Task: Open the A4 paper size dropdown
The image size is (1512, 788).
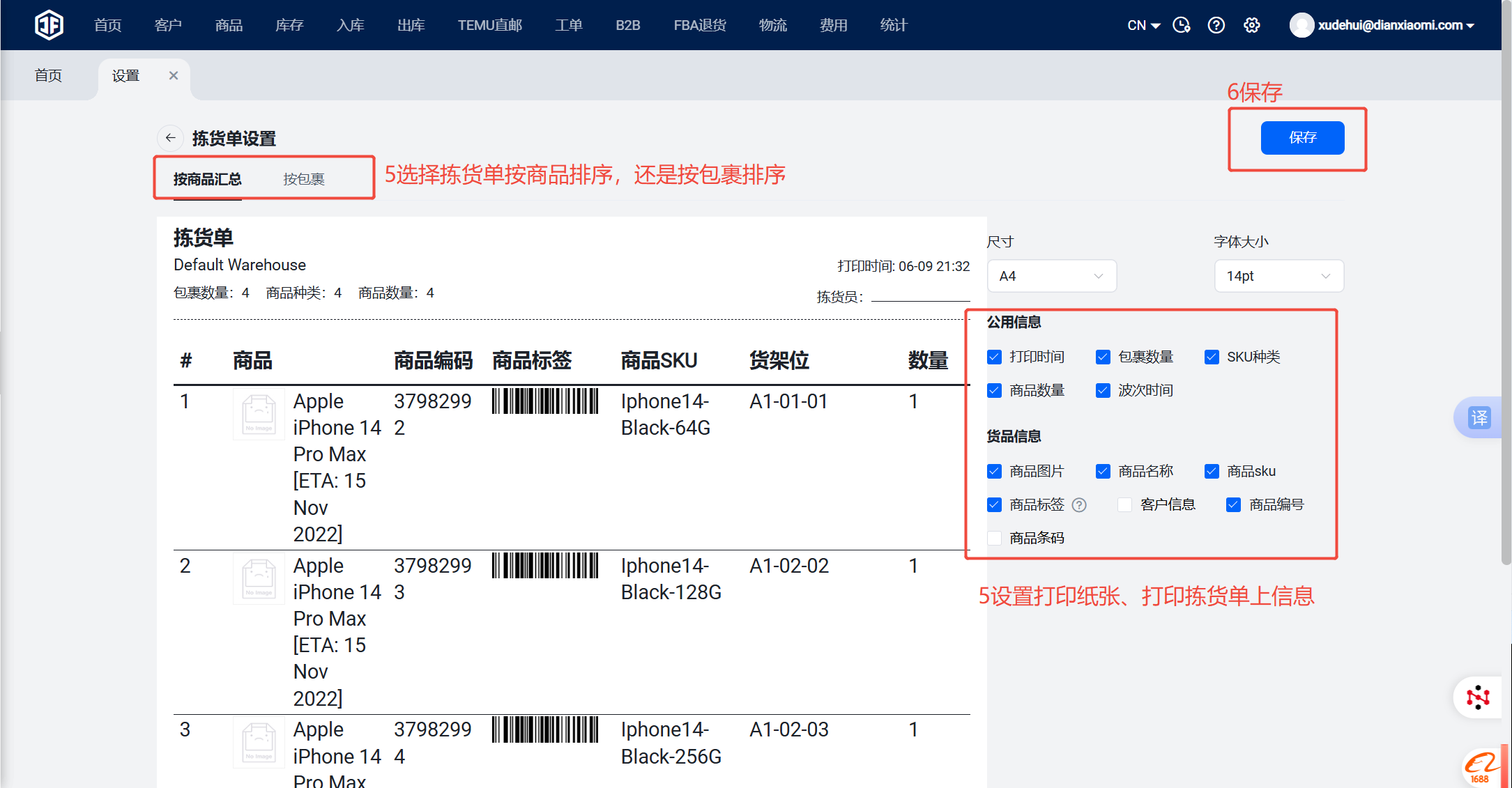Action: click(x=1052, y=276)
